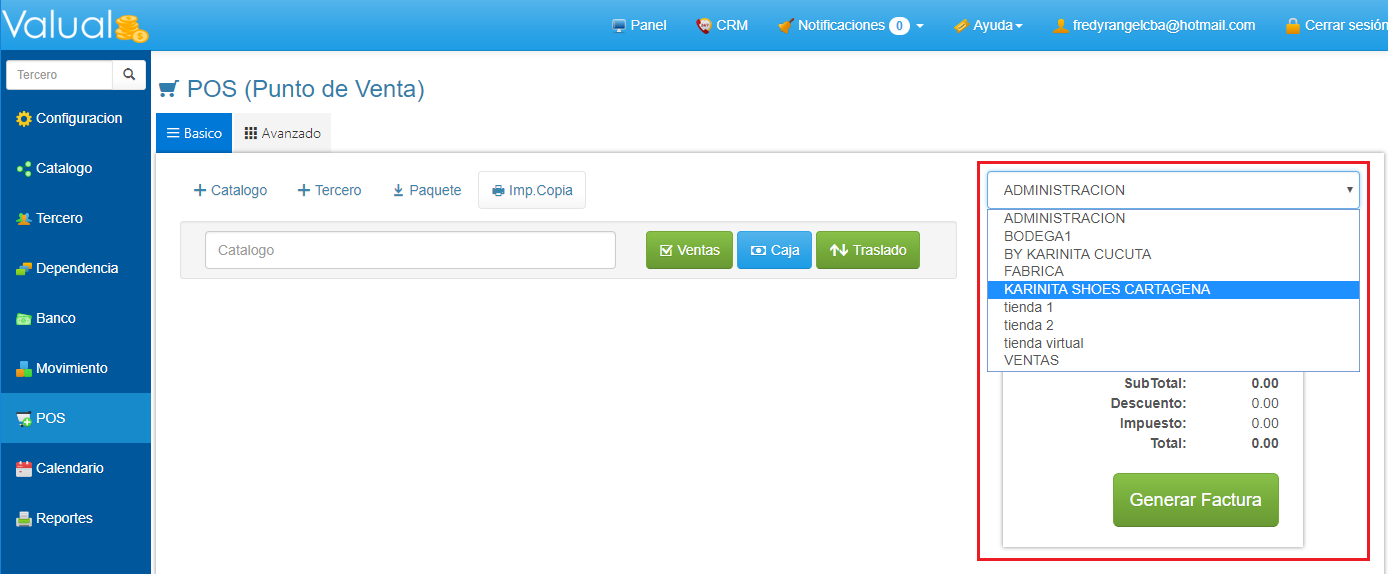Switch to the Avanzado tab

click(282, 133)
